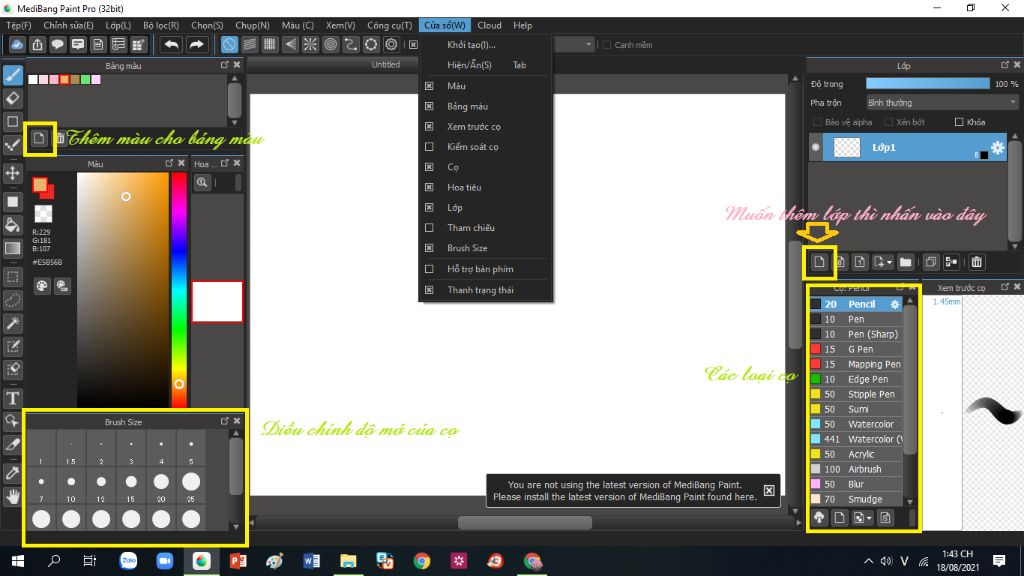Expand the layer import dropdown arrow
This screenshot has width=1024, height=576.
pyautogui.click(x=889, y=263)
